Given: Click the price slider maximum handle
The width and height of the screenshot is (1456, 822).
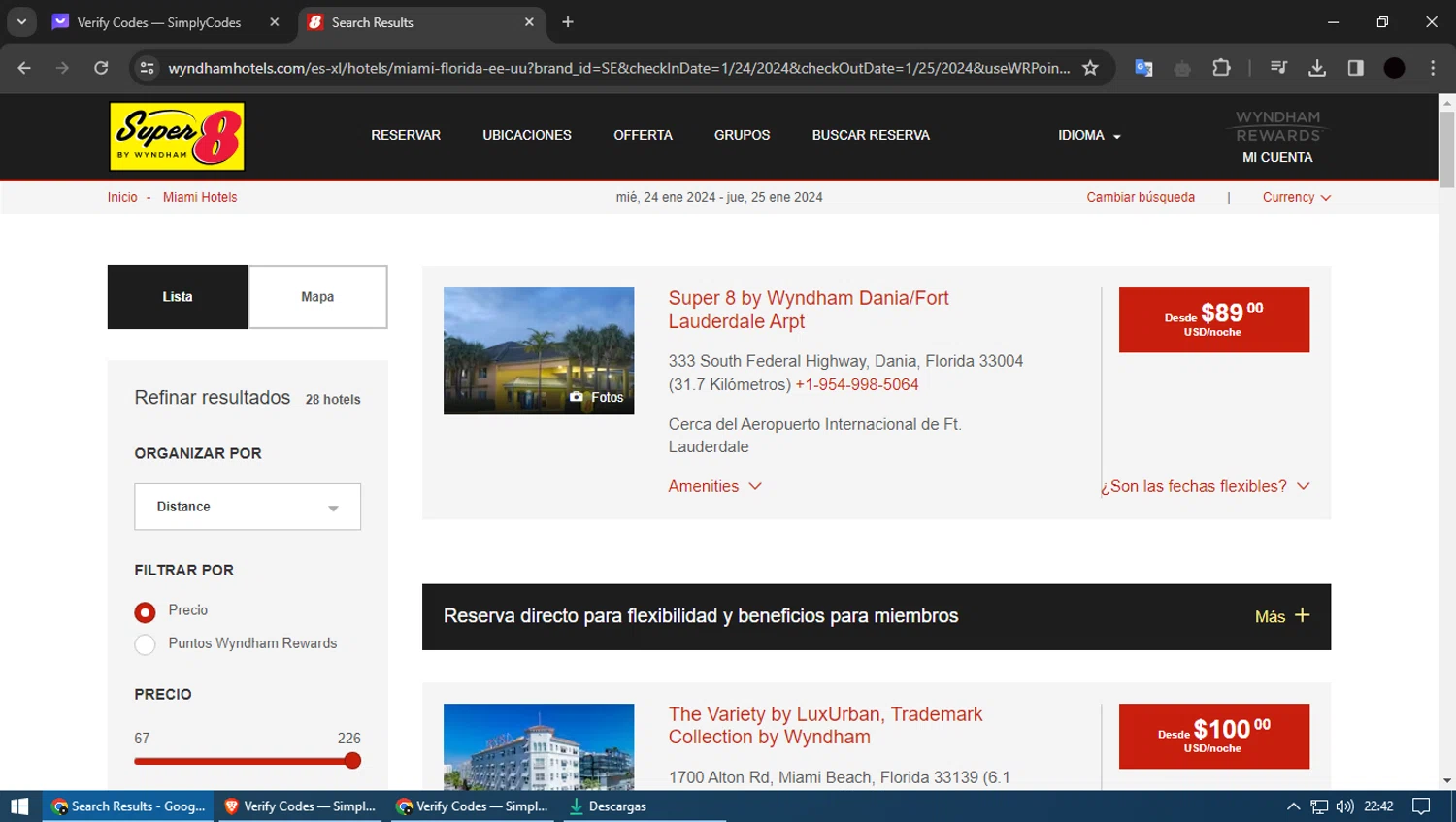Looking at the screenshot, I should (x=352, y=761).
